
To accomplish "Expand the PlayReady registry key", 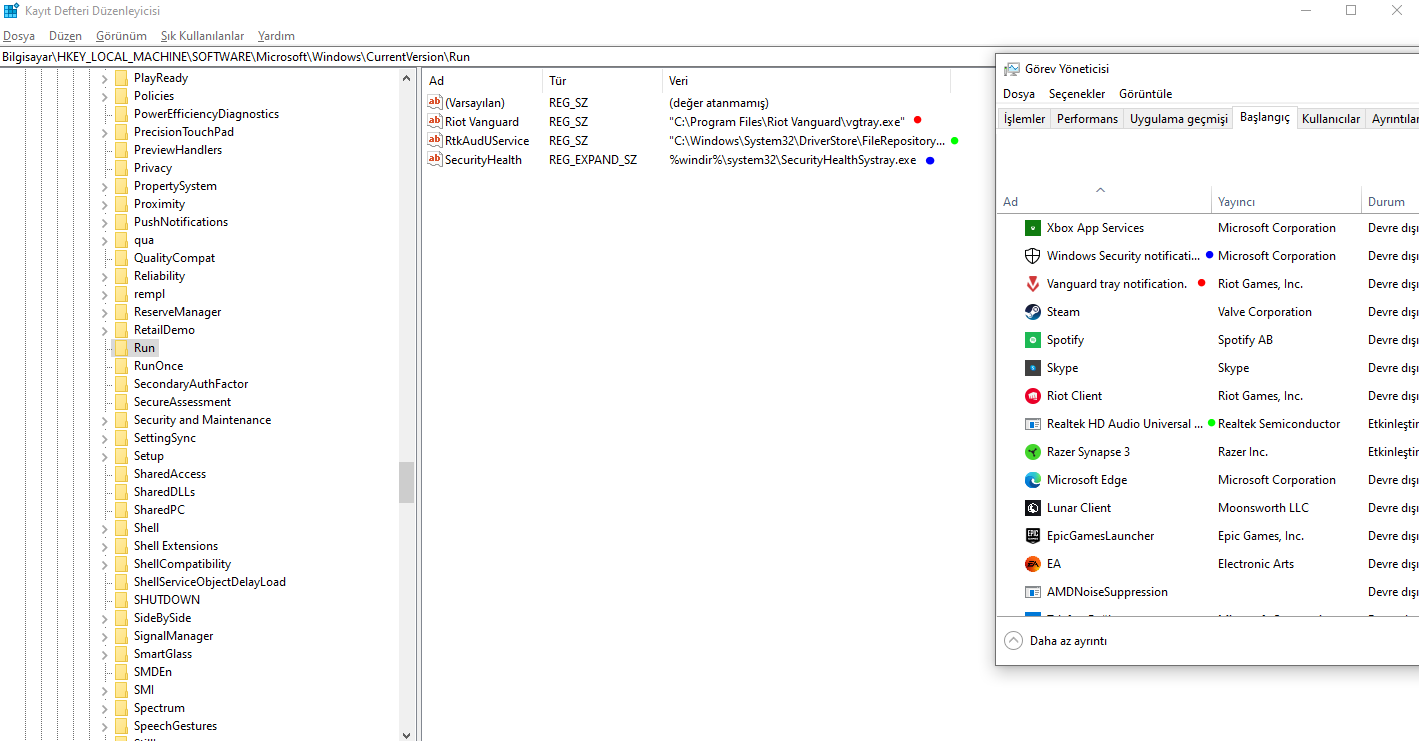I will click(104, 78).
